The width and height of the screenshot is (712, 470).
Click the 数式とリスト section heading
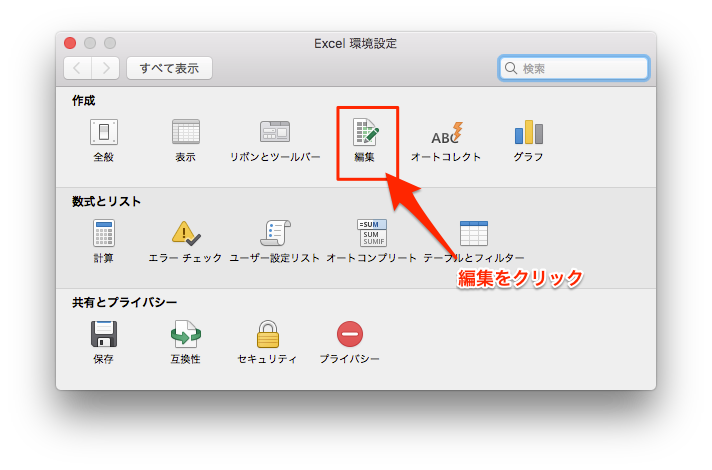coord(107,202)
